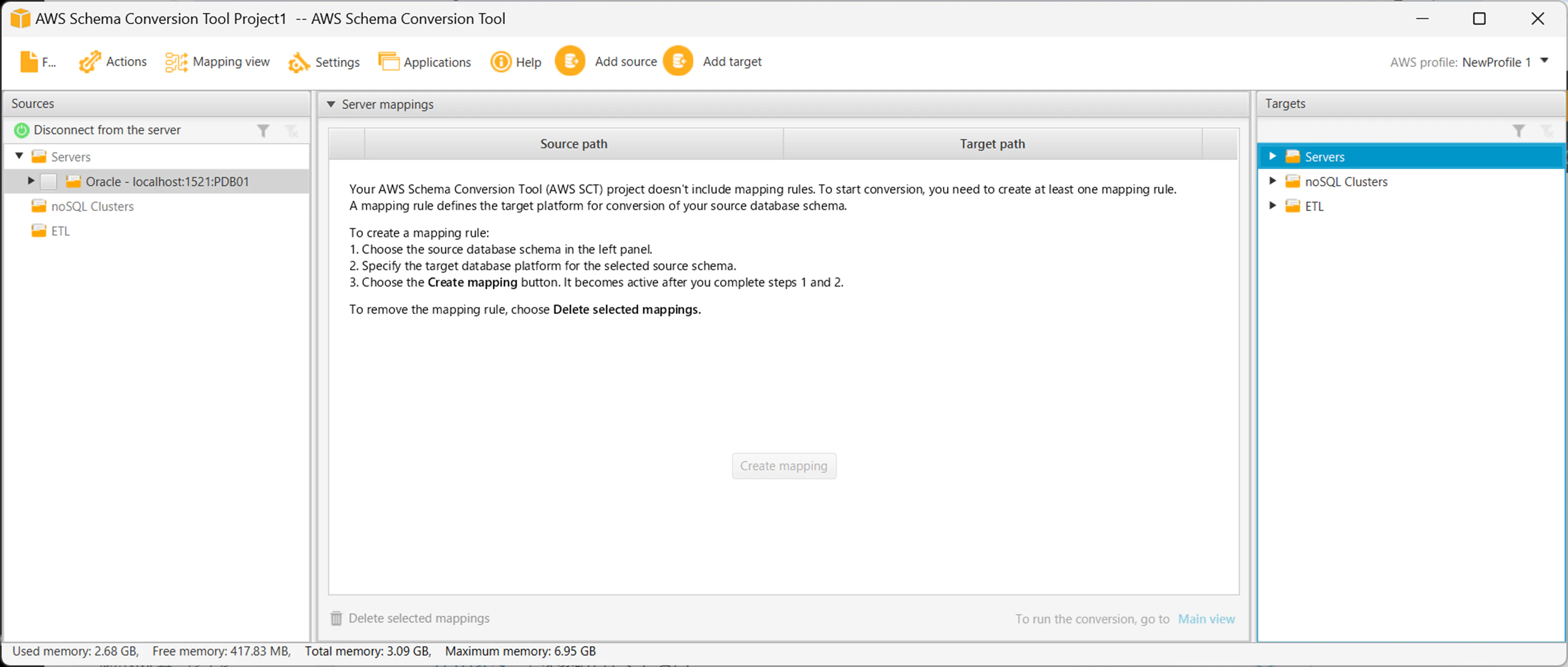This screenshot has width=1568, height=667.
Task: Select ETL in the Targets tree
Action: (1314, 207)
